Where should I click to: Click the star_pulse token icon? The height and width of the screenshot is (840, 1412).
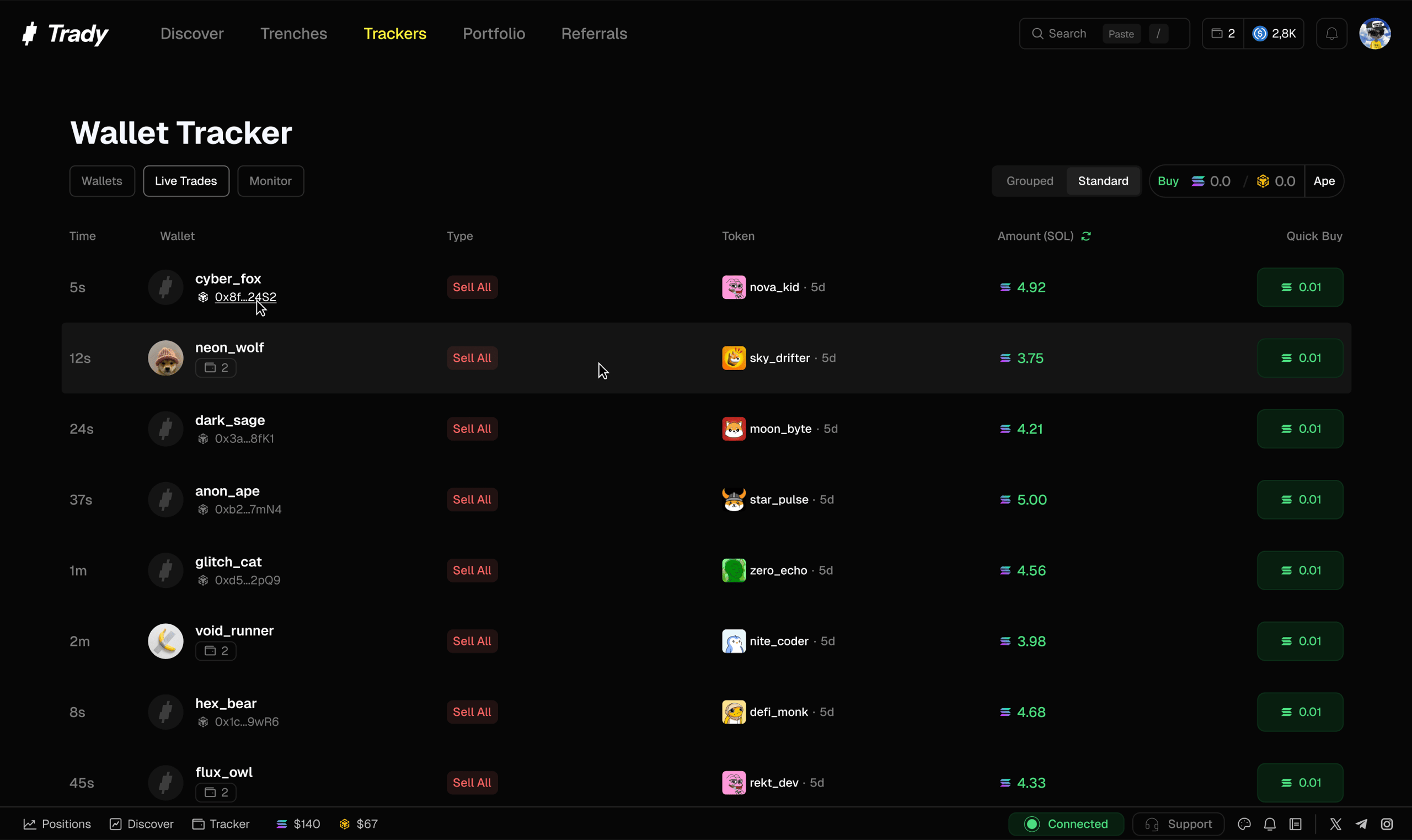click(734, 499)
